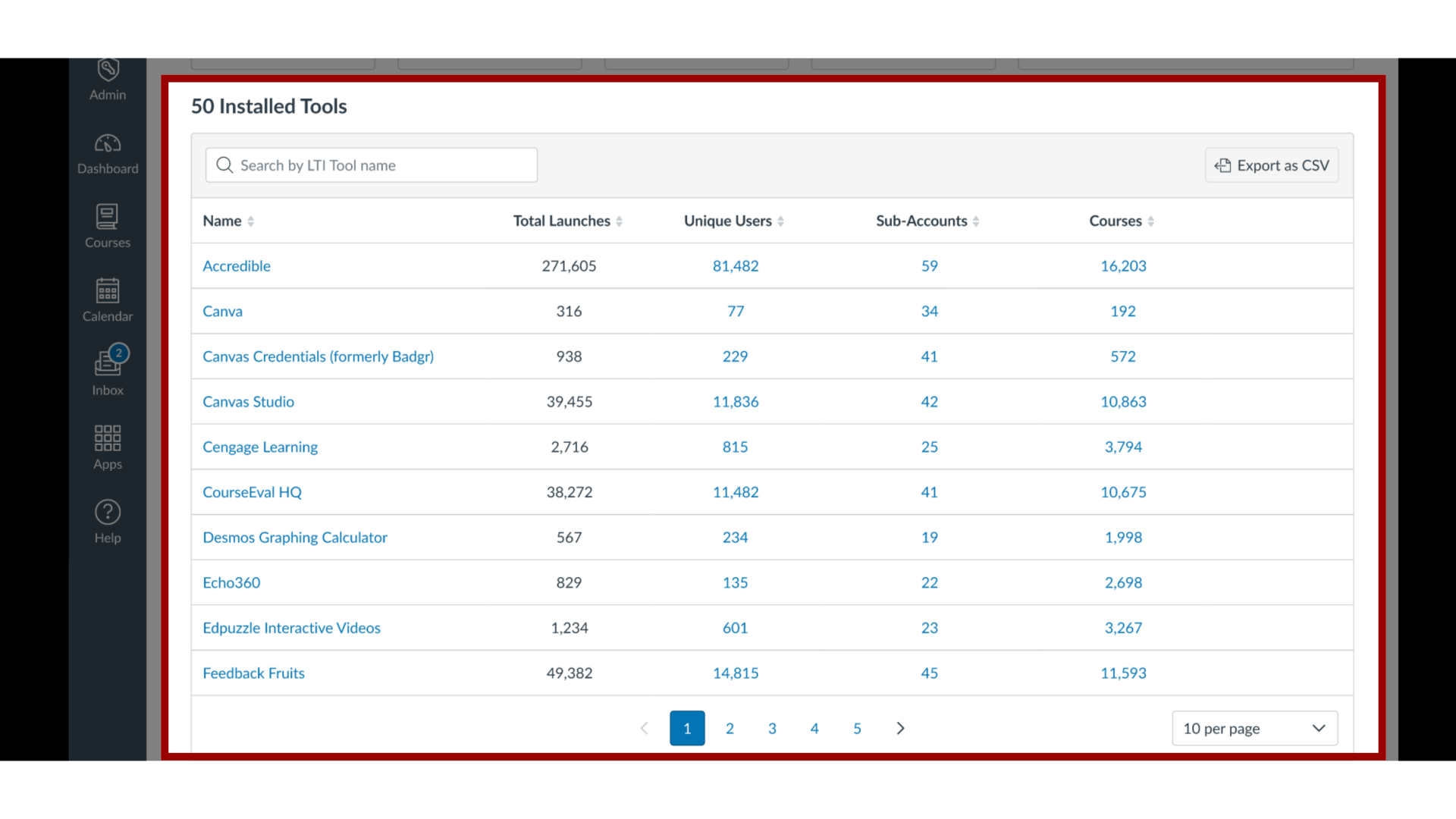Viewport: 1456px width, 819px height.
Task: Click Search by LTI Tool name field
Action: point(371,165)
